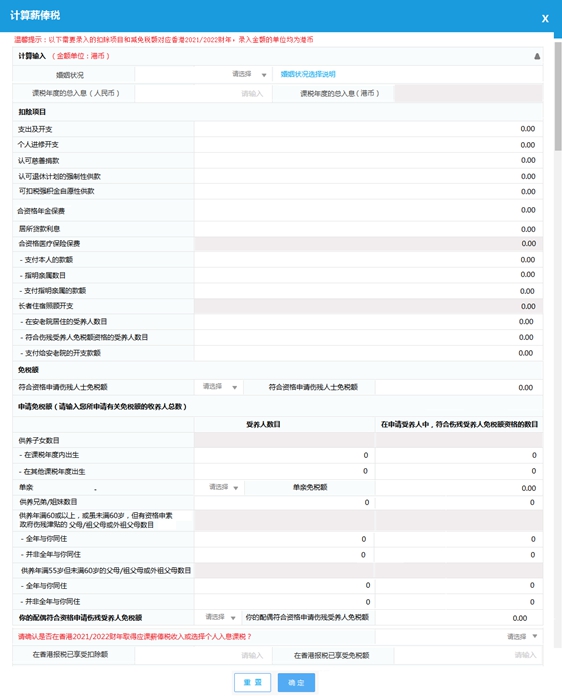Select the 支出及开支 amount field
This screenshot has width=562, height=696.
tap(368, 129)
